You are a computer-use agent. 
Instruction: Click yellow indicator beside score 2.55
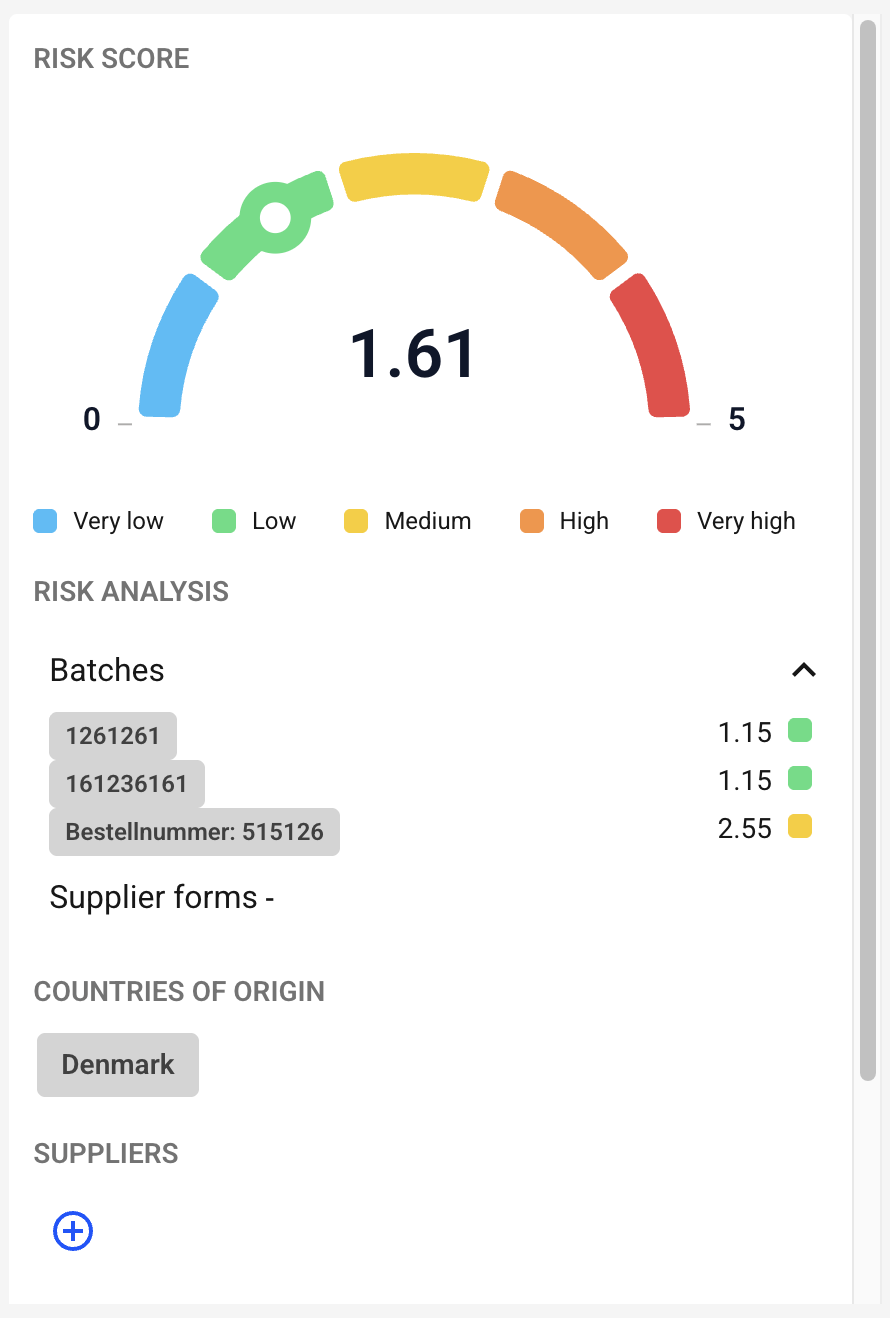click(x=800, y=827)
